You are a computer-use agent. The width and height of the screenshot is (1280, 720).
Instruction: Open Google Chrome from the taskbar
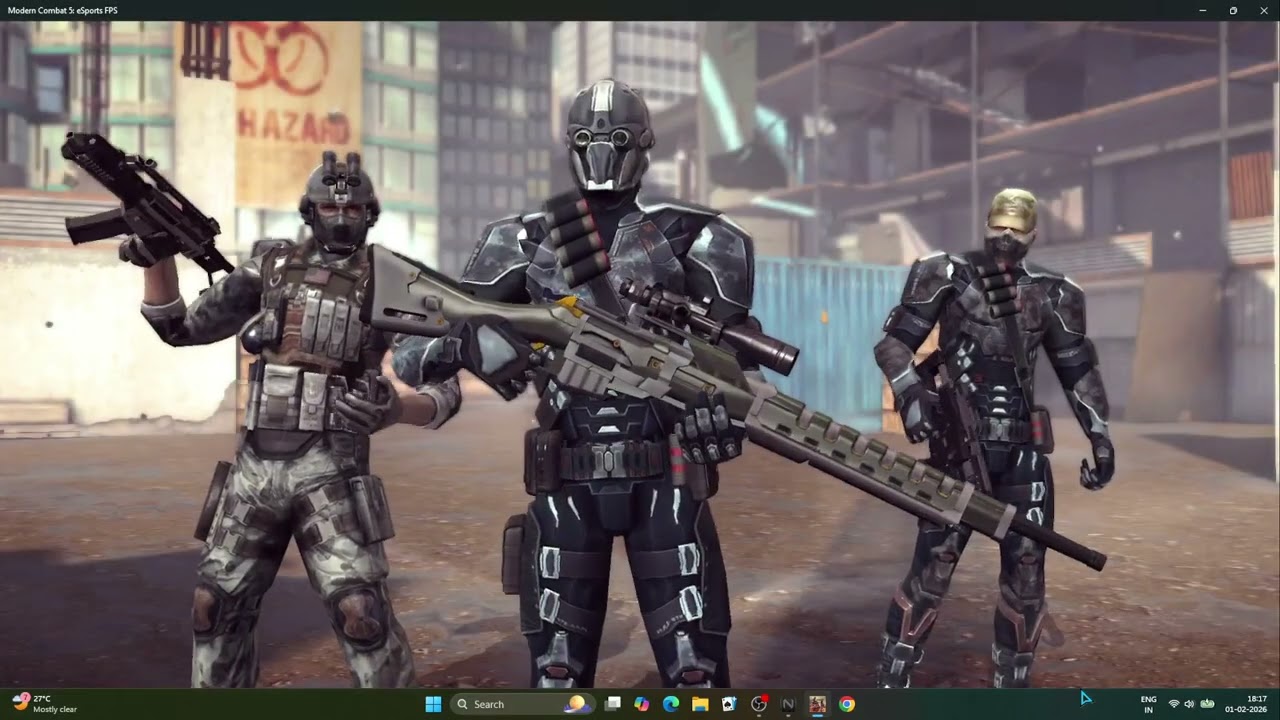(x=847, y=704)
